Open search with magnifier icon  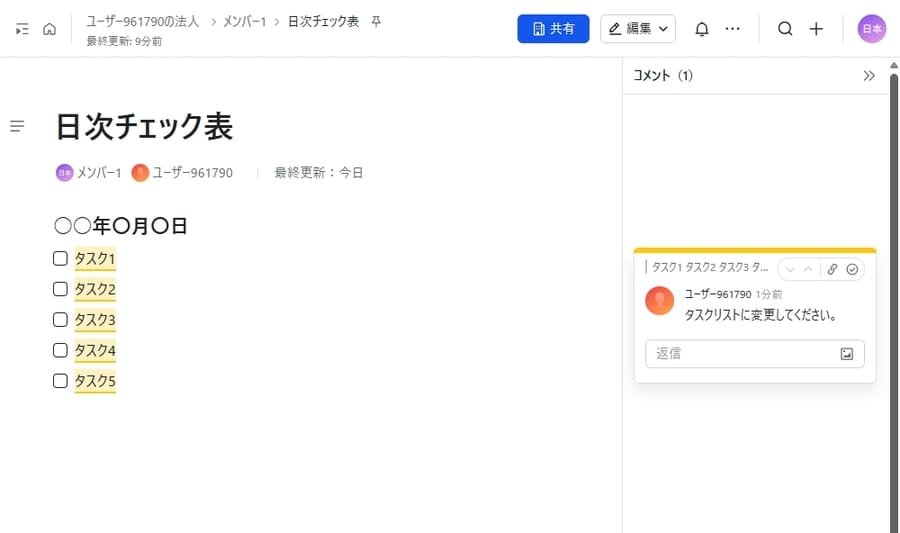[x=785, y=29]
